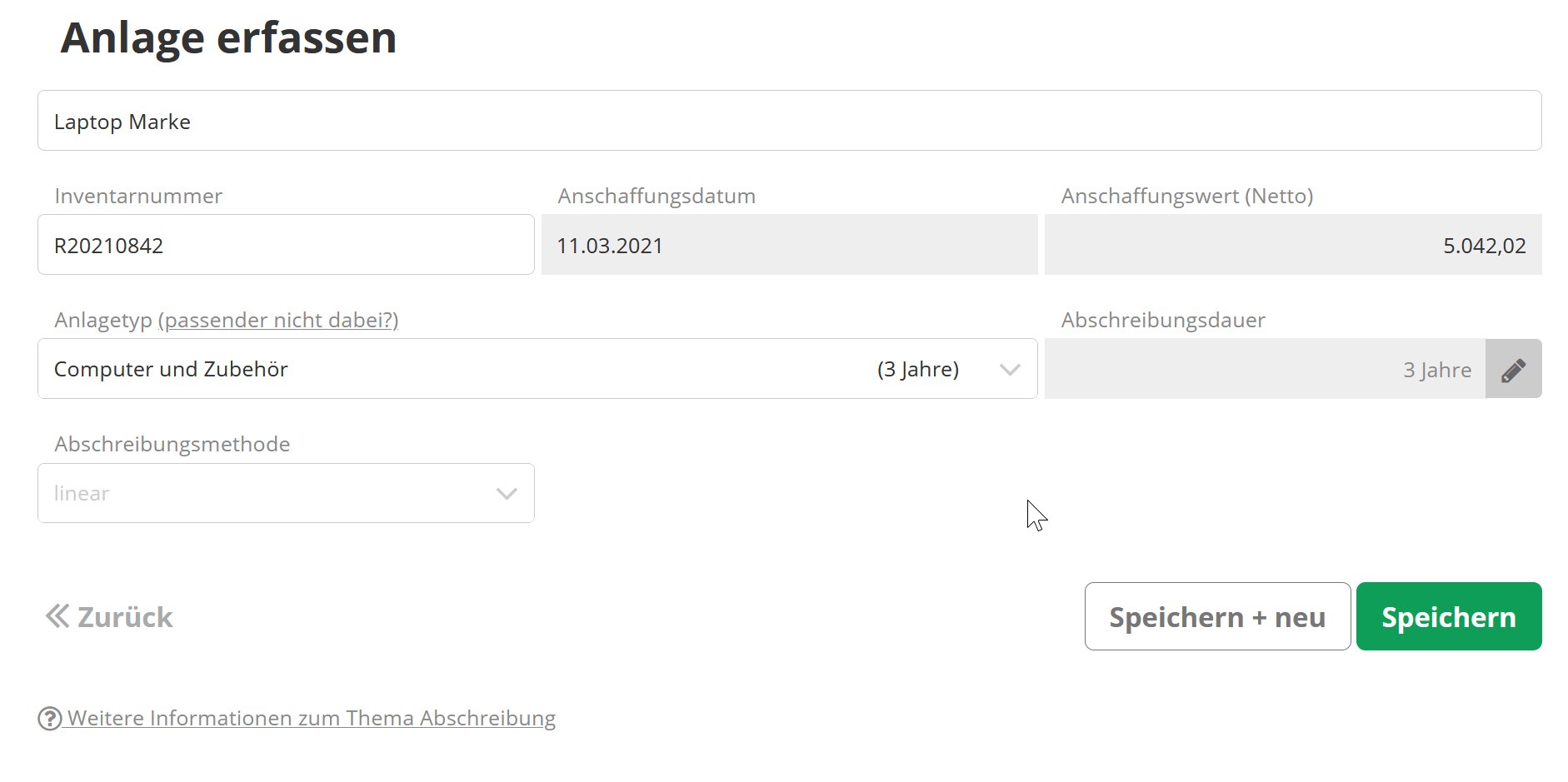The height and width of the screenshot is (782, 1568).
Task: Open Weitere Informationen zum Thema Abschreibung
Action: tap(312, 718)
